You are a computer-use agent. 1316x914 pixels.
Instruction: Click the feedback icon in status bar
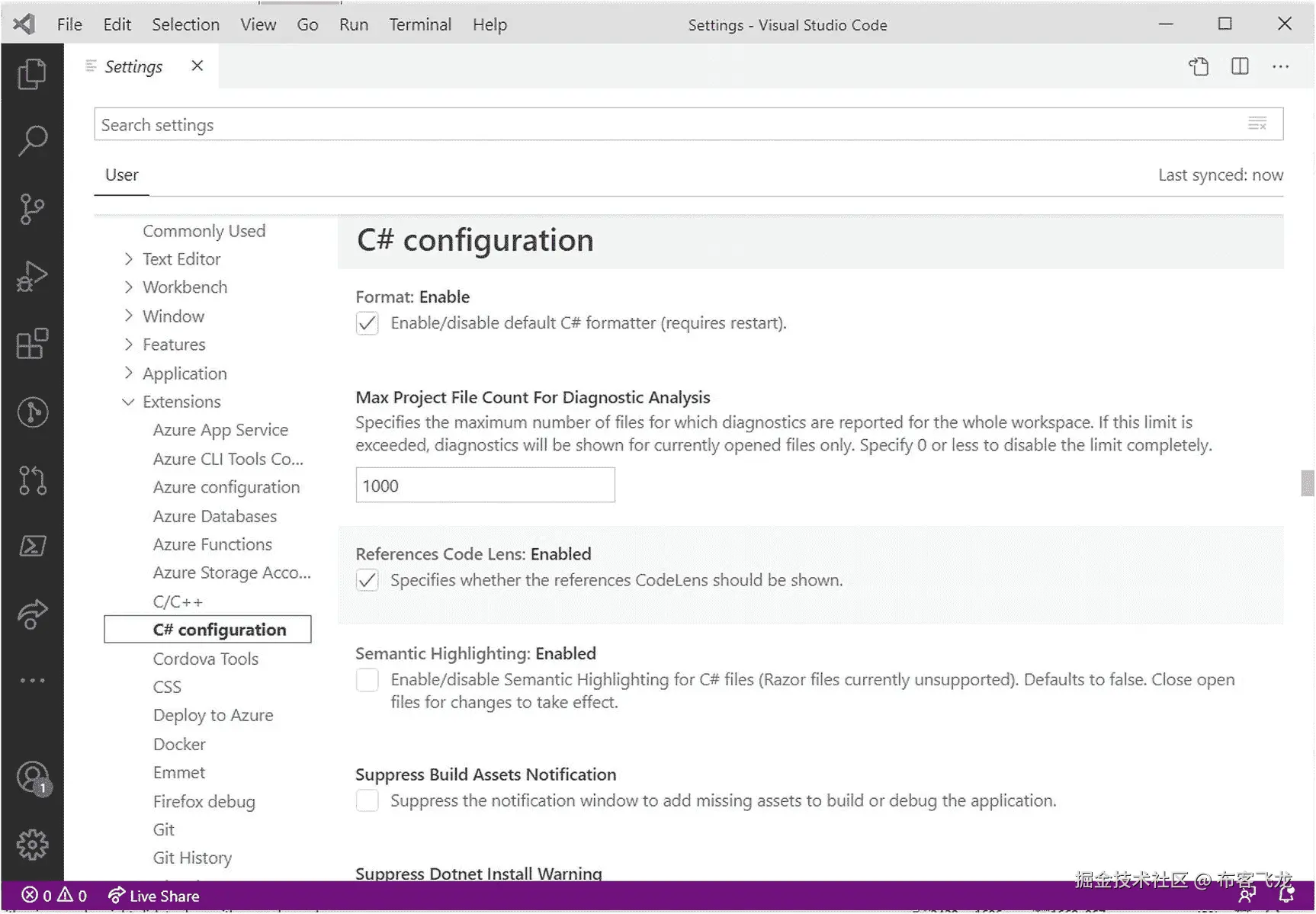pyautogui.click(x=1247, y=896)
